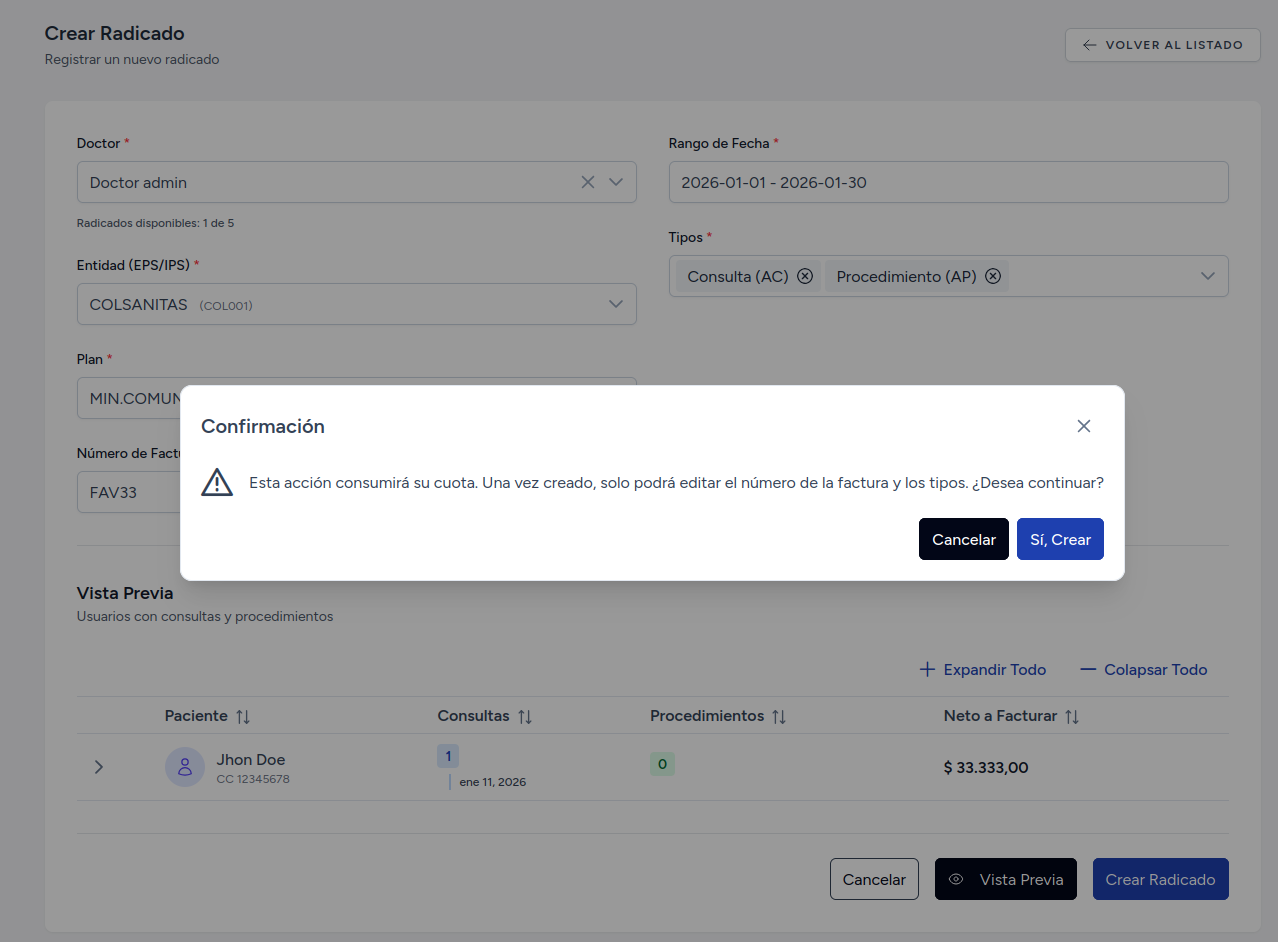Sort table by Neto a Facturar
The height and width of the screenshot is (942, 1278).
click(x=1072, y=716)
